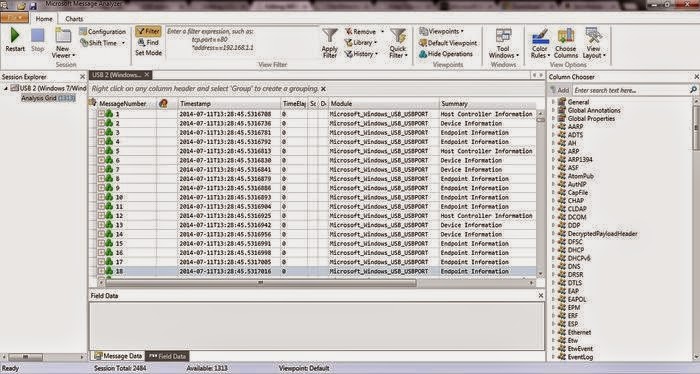
Task: Select Global Properties tree item
Action: pos(591,118)
